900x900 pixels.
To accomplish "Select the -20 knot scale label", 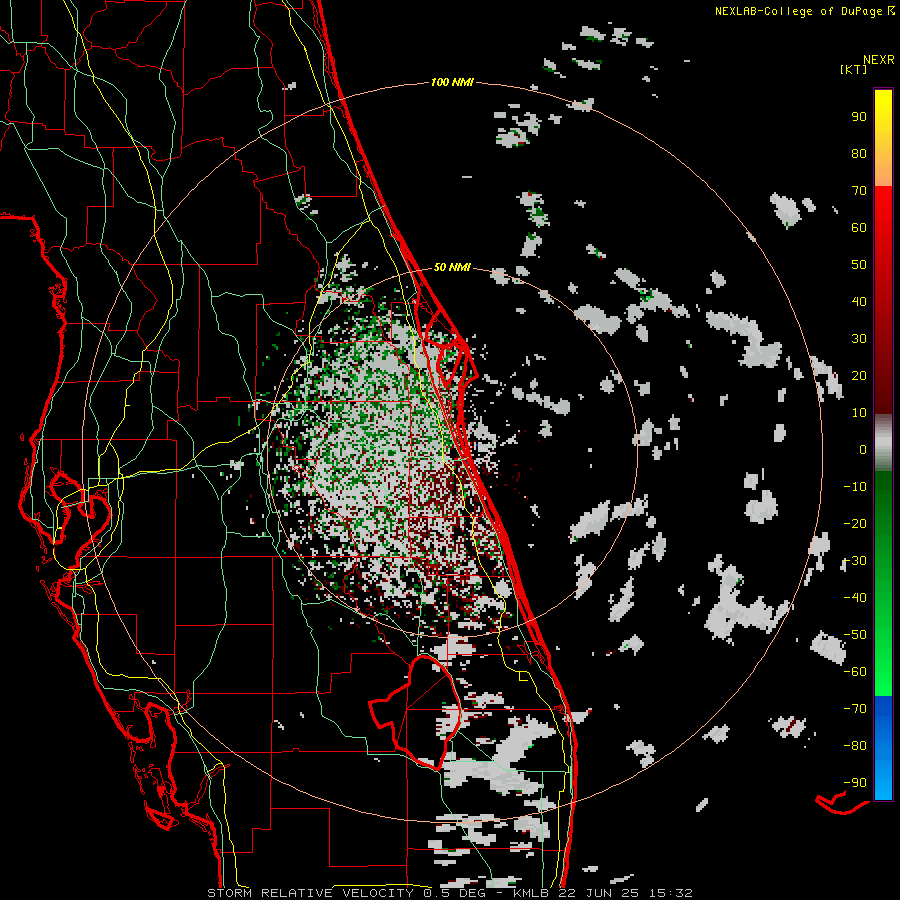I will coord(855,523).
